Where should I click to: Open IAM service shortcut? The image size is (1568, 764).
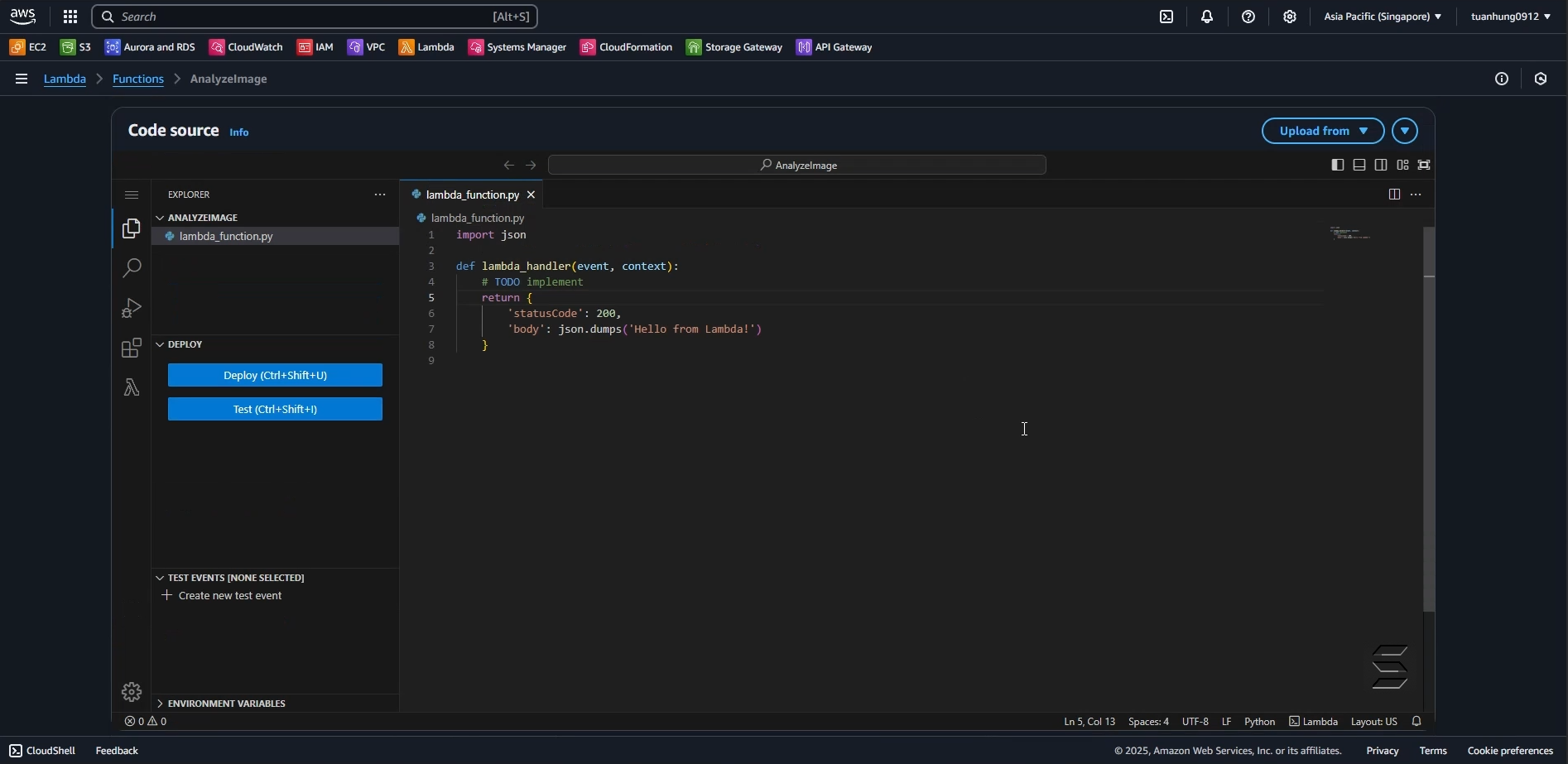coord(315,47)
